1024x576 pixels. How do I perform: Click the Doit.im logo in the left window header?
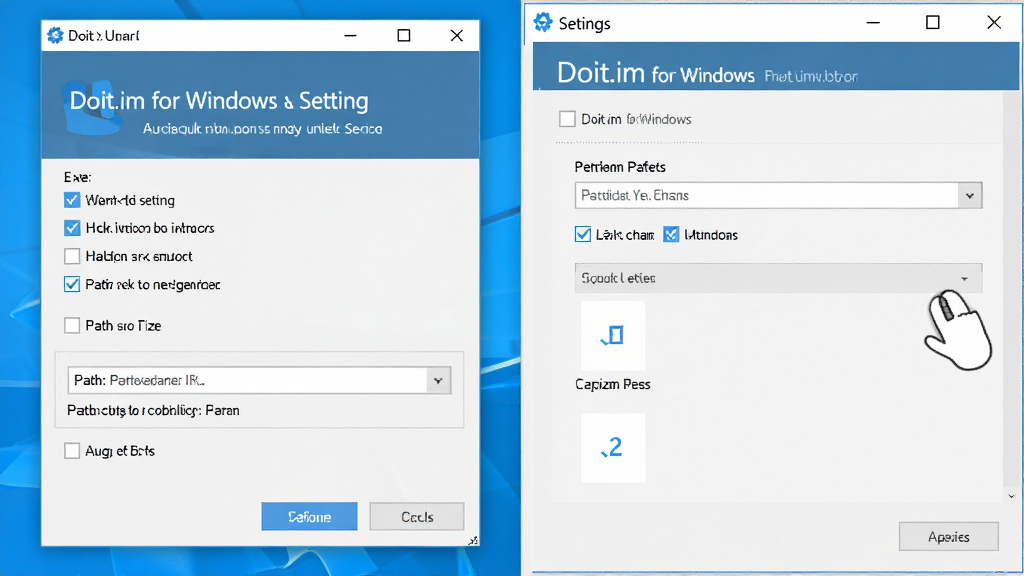[x=91, y=108]
